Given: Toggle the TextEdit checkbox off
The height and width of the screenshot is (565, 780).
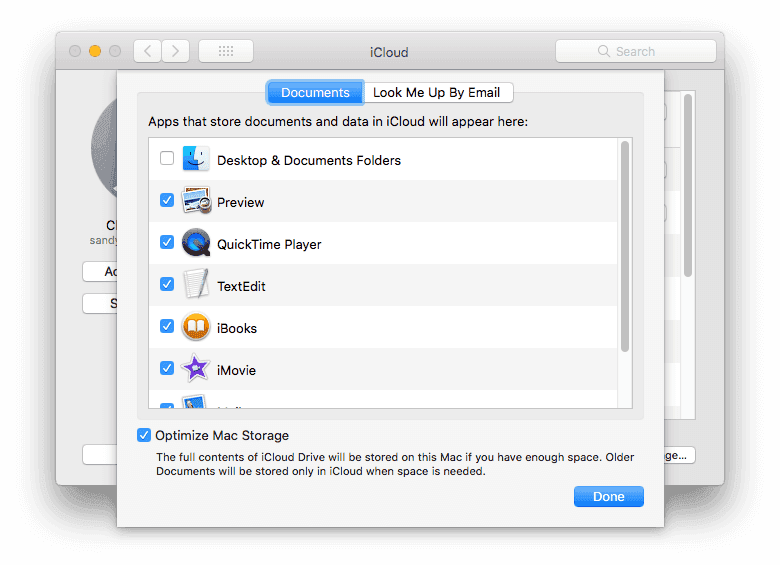Looking at the screenshot, I should 167,285.
